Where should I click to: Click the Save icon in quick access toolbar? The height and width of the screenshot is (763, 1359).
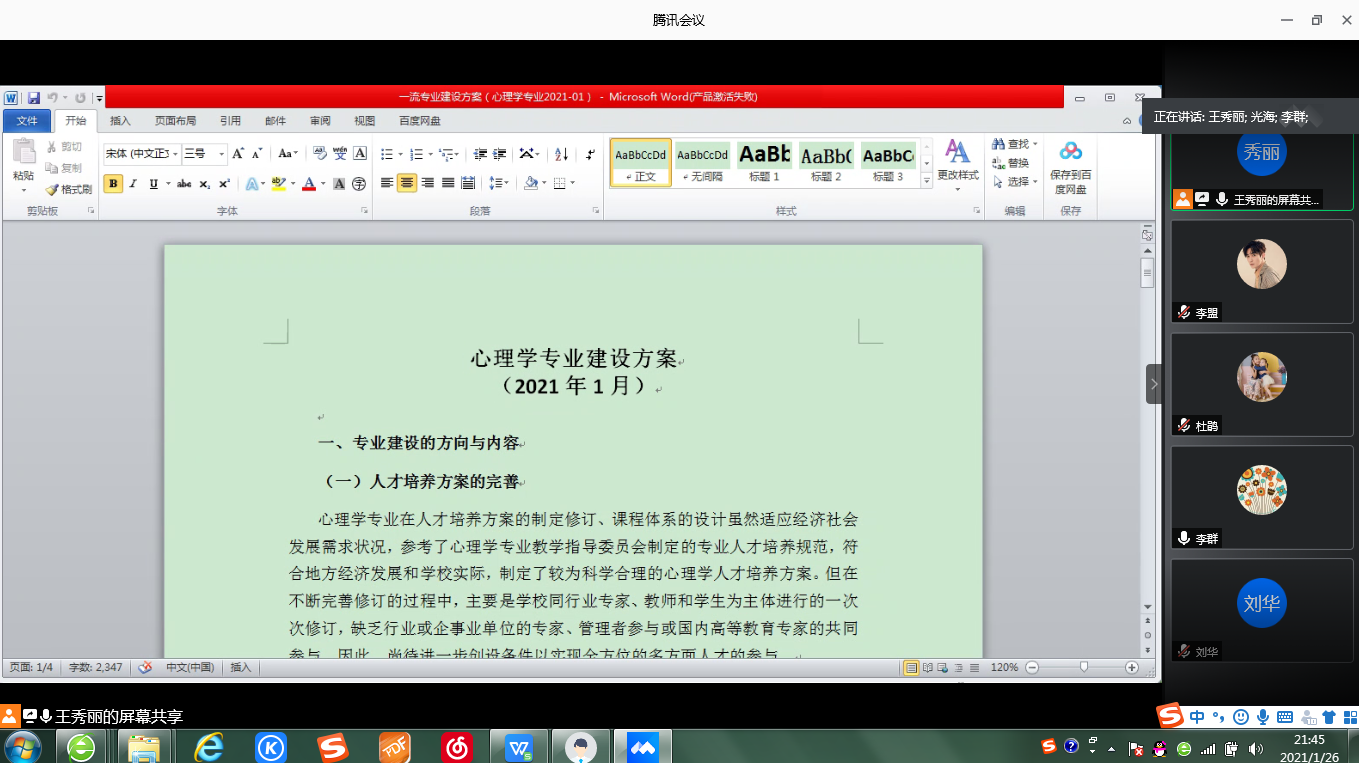34,98
